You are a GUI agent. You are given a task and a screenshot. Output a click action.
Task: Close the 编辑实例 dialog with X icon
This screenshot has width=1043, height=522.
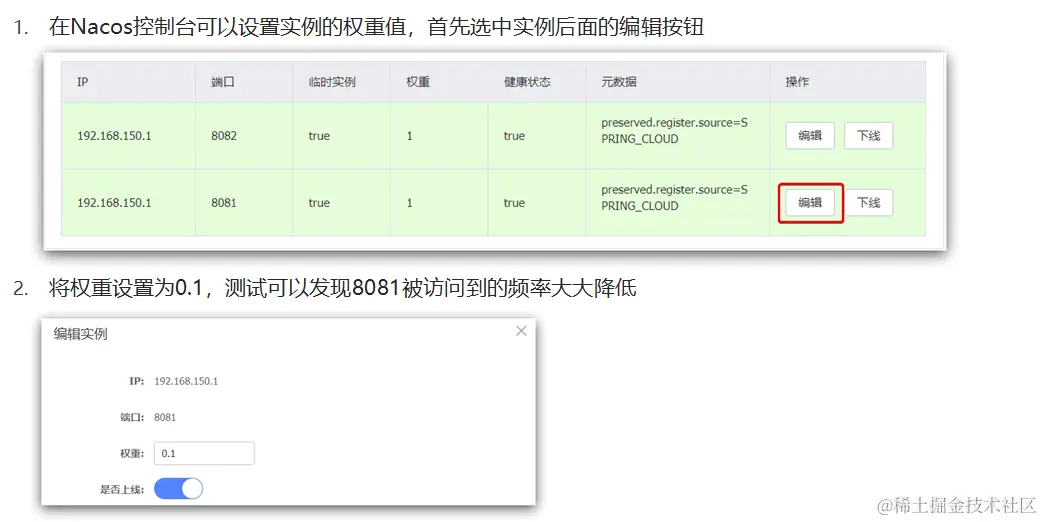click(x=522, y=331)
